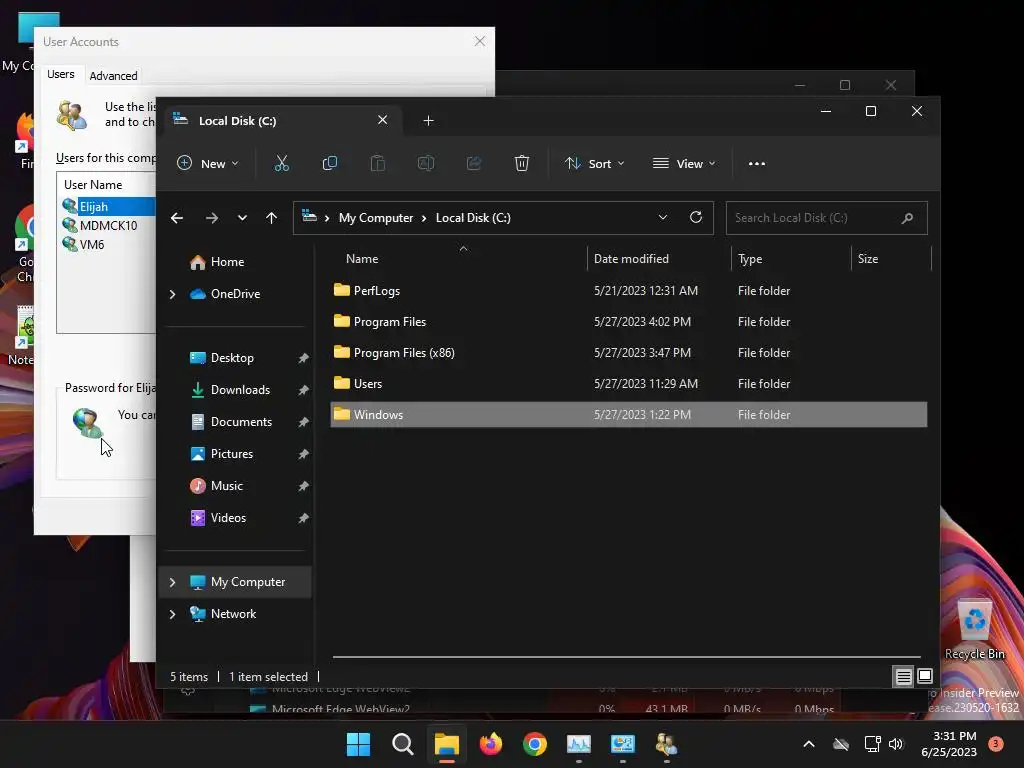Expand the OneDrive tree node
1024x768 pixels.
[x=172, y=295]
